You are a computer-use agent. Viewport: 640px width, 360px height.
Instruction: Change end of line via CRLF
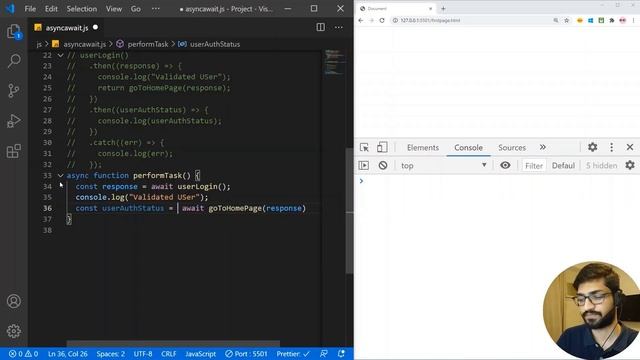169,354
